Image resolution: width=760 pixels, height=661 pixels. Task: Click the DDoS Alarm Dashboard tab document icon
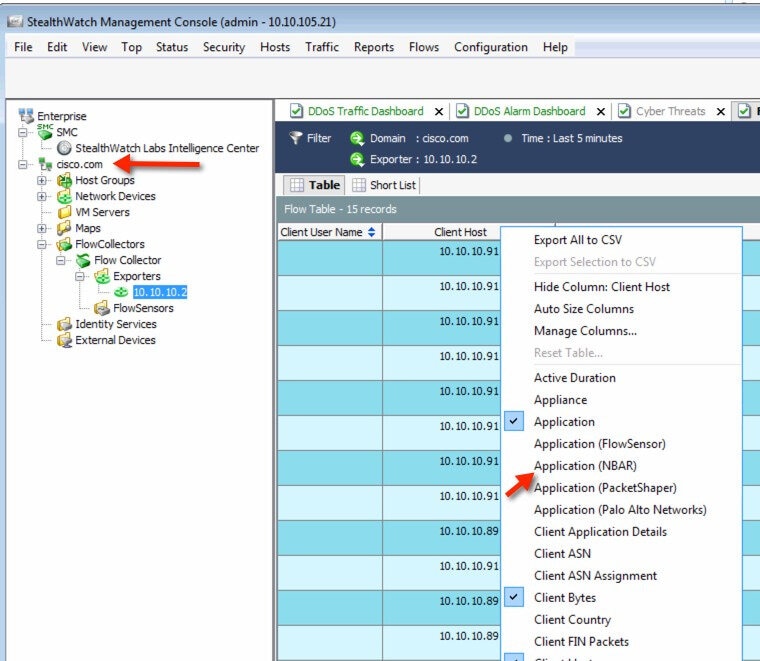pos(462,111)
